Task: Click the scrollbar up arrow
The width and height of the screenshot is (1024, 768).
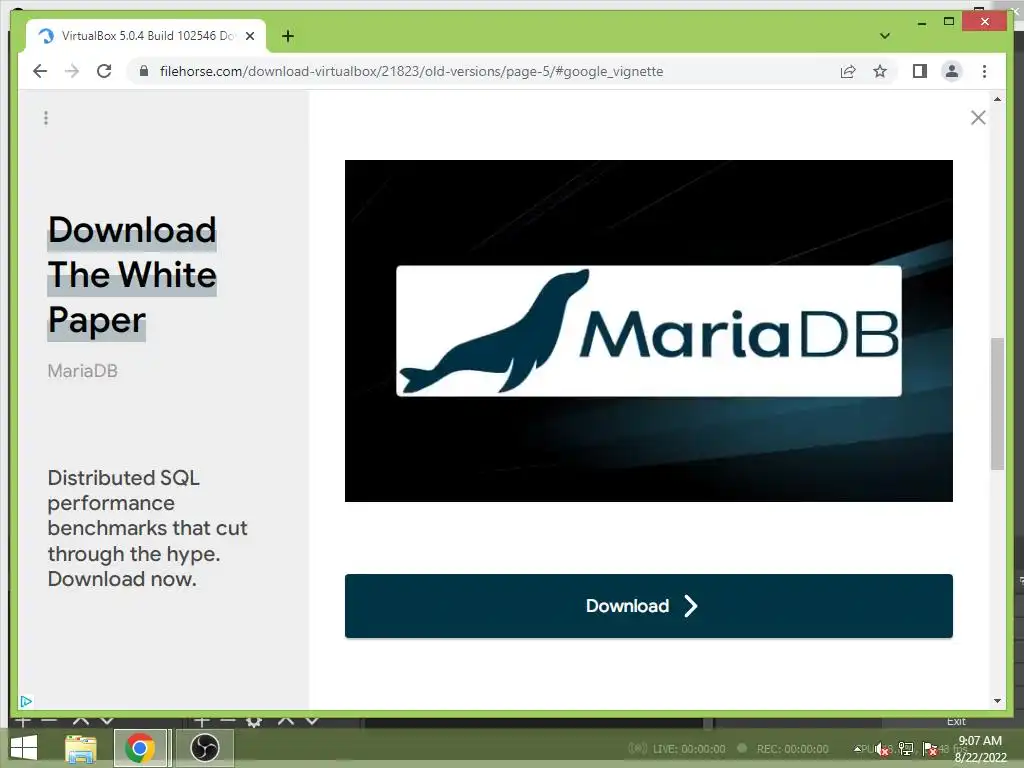Action: point(997,99)
